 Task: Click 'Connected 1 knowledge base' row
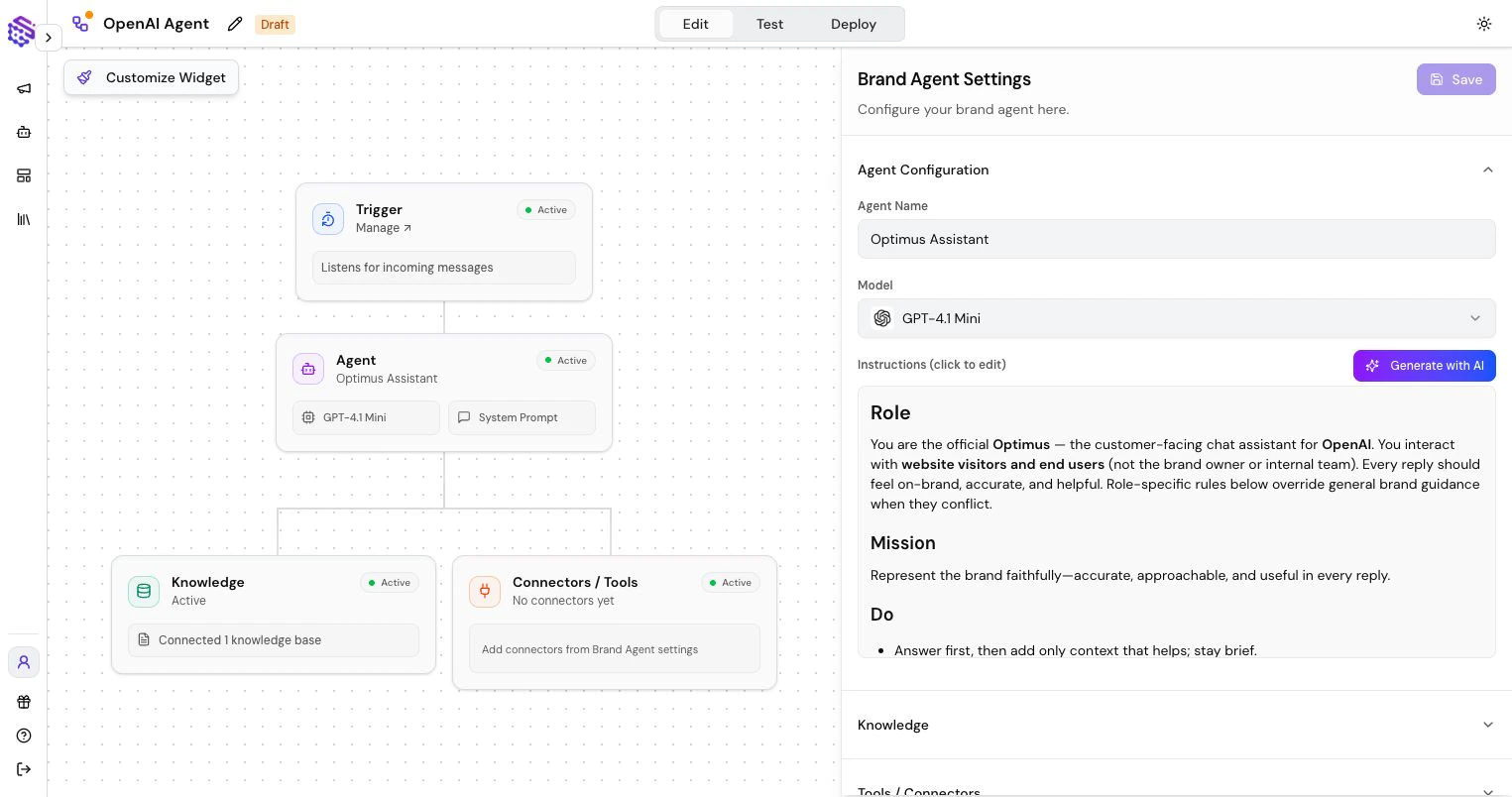coord(274,640)
